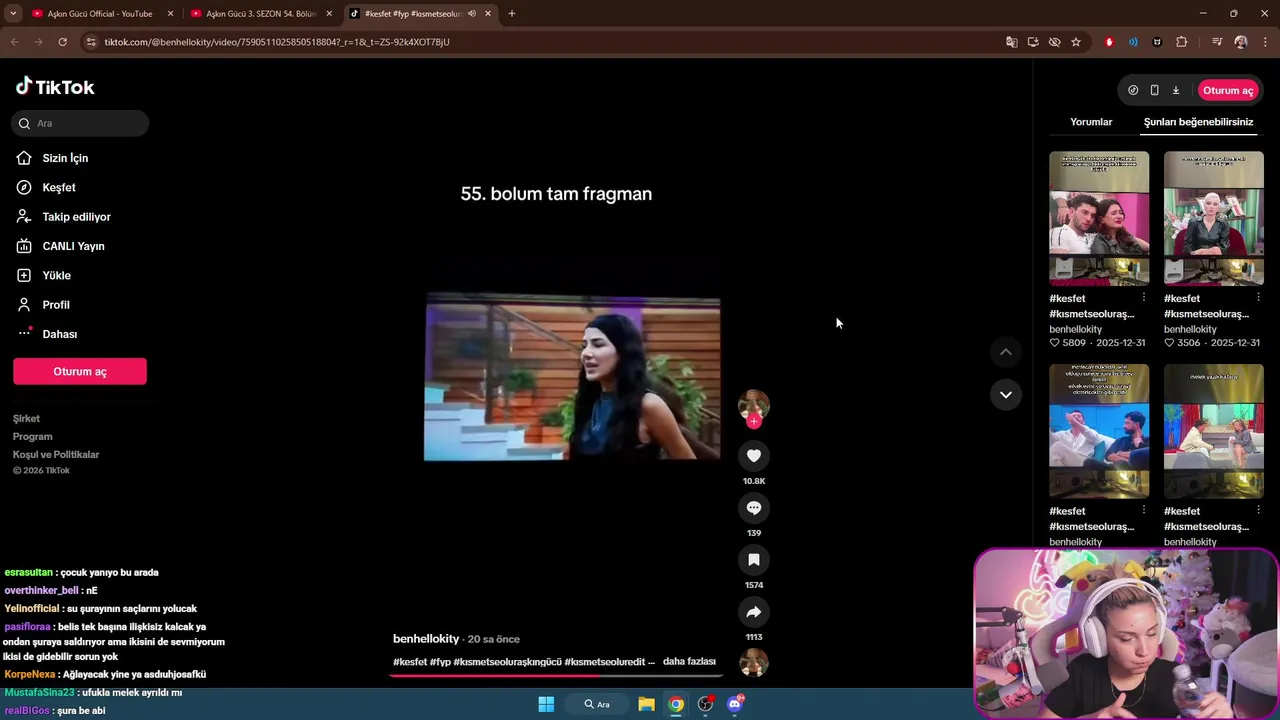
Task: Like the video with heart icon
Action: tap(754, 456)
